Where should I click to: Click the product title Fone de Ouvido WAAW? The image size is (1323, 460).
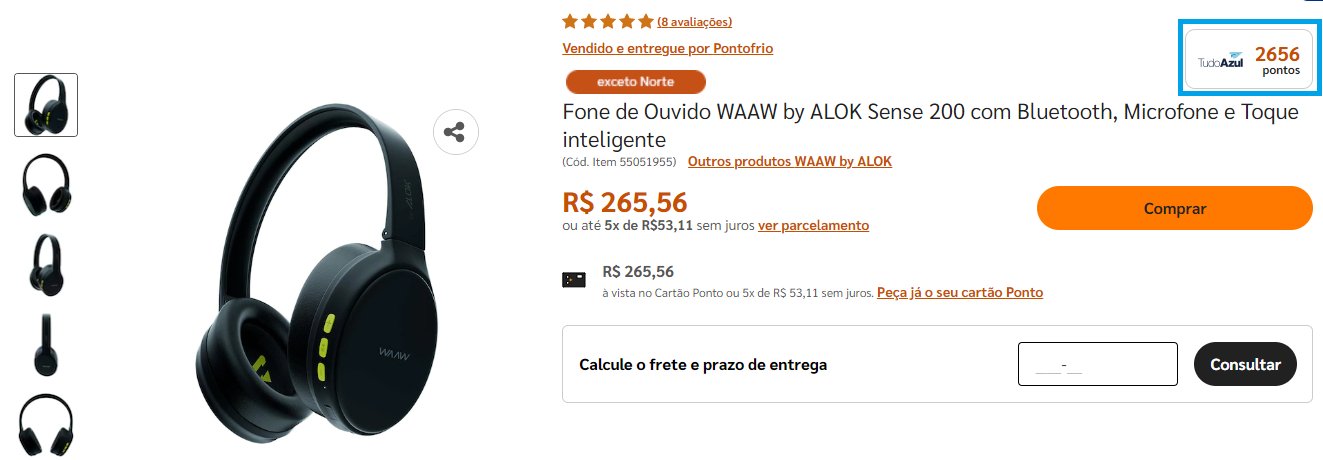930,125
